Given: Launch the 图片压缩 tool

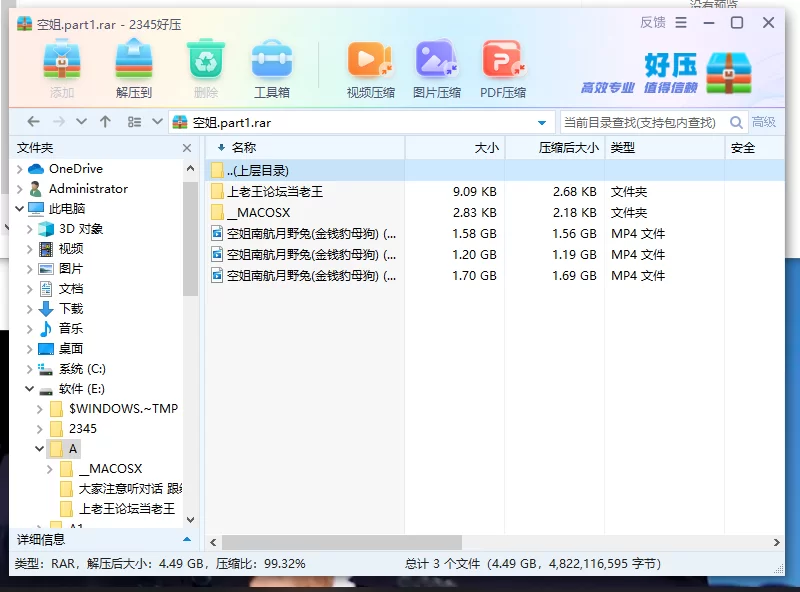Looking at the screenshot, I should coord(437,59).
